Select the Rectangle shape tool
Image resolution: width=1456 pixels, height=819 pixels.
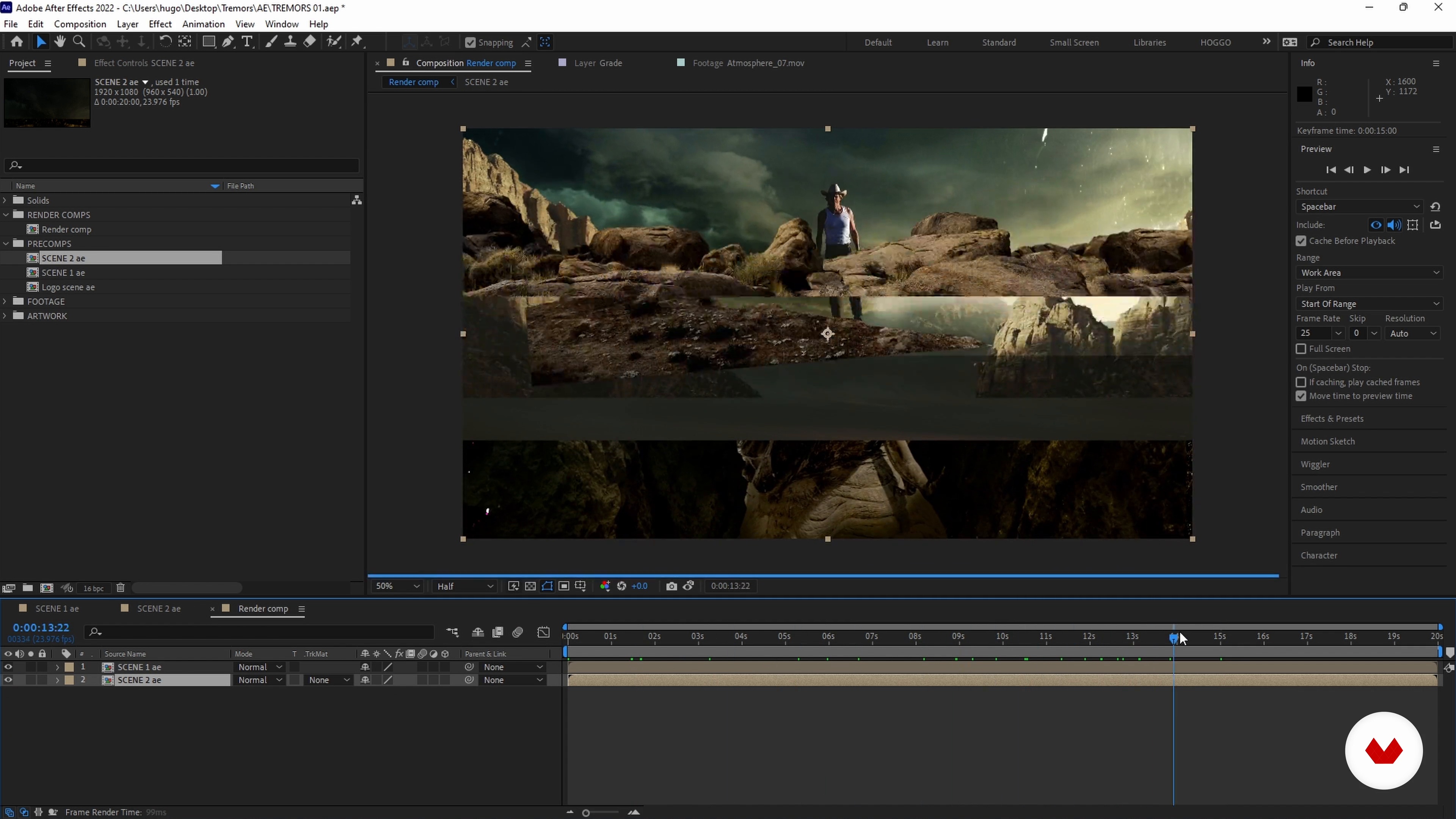[209, 42]
